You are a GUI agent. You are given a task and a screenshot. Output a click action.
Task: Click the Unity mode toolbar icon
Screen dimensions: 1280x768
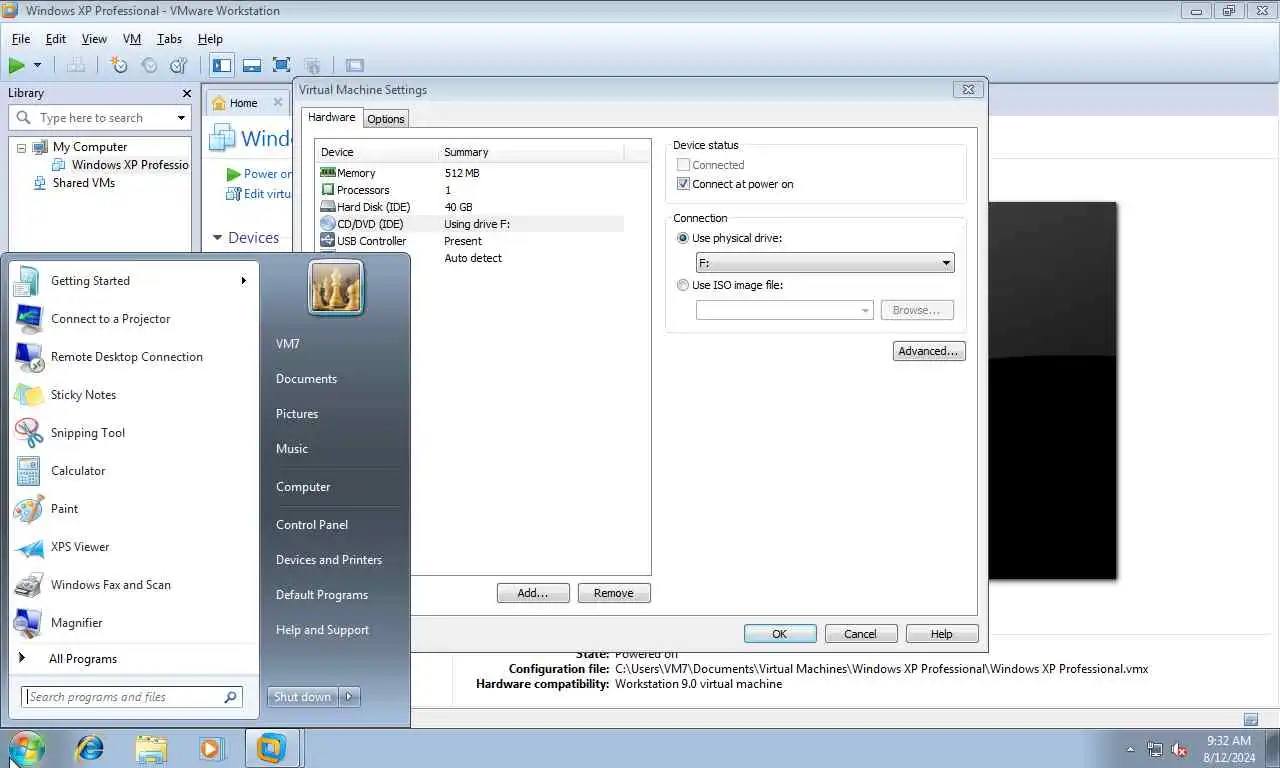312,66
